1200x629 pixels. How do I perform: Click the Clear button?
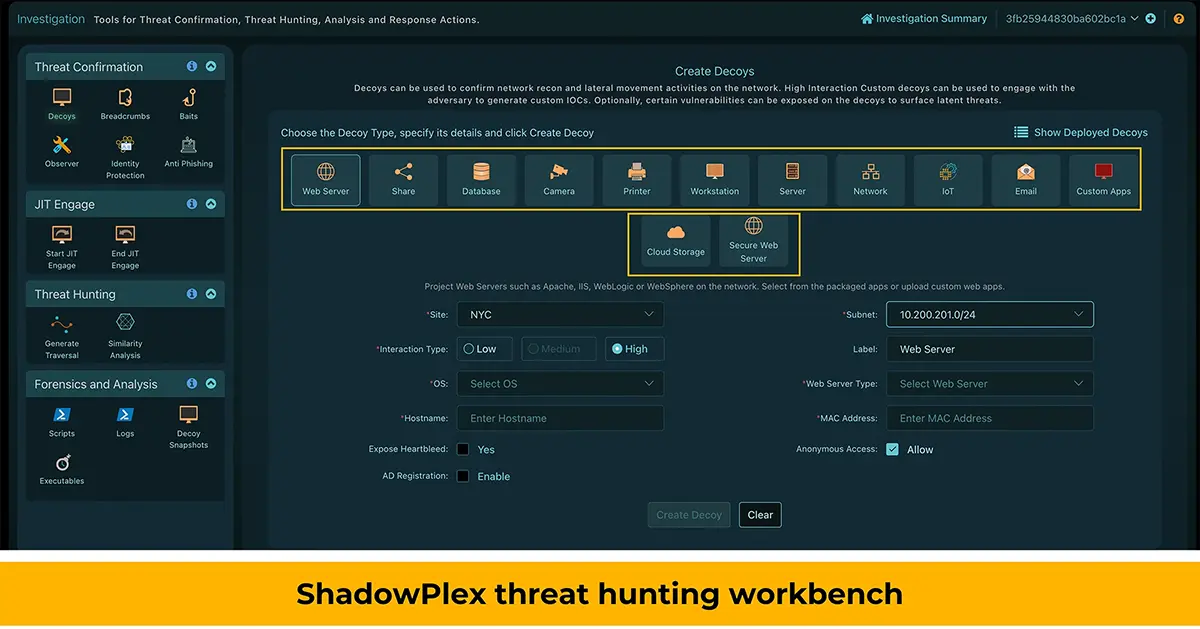[761, 515]
